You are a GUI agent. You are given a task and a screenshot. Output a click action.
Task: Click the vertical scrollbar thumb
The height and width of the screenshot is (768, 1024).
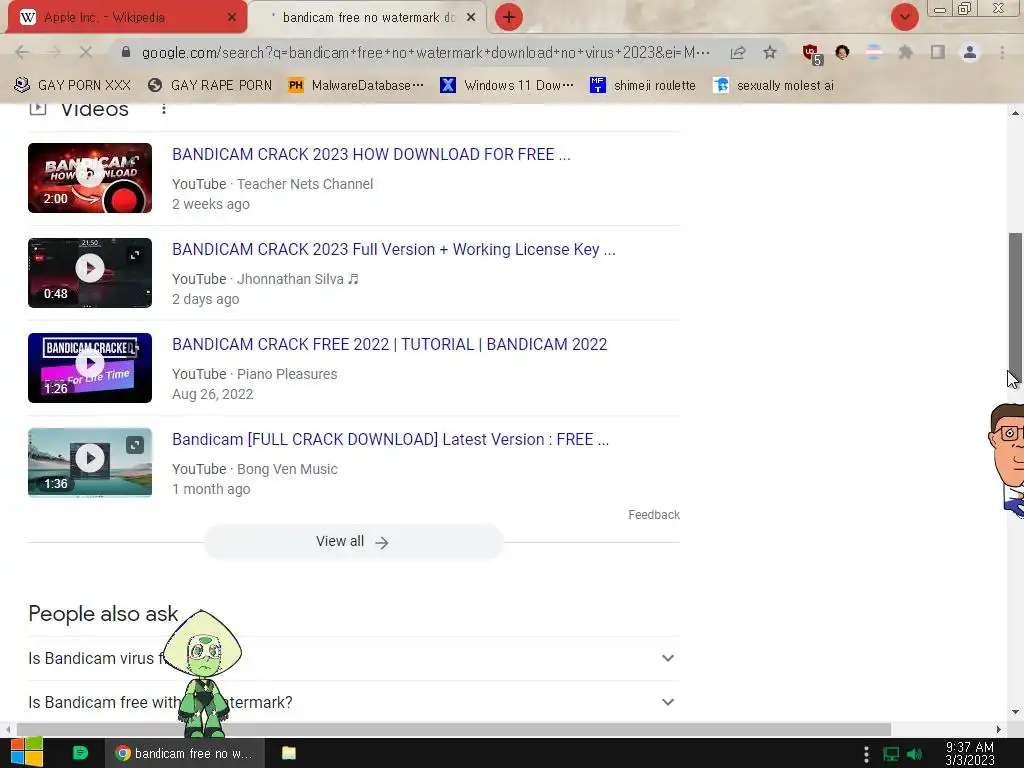click(1015, 306)
